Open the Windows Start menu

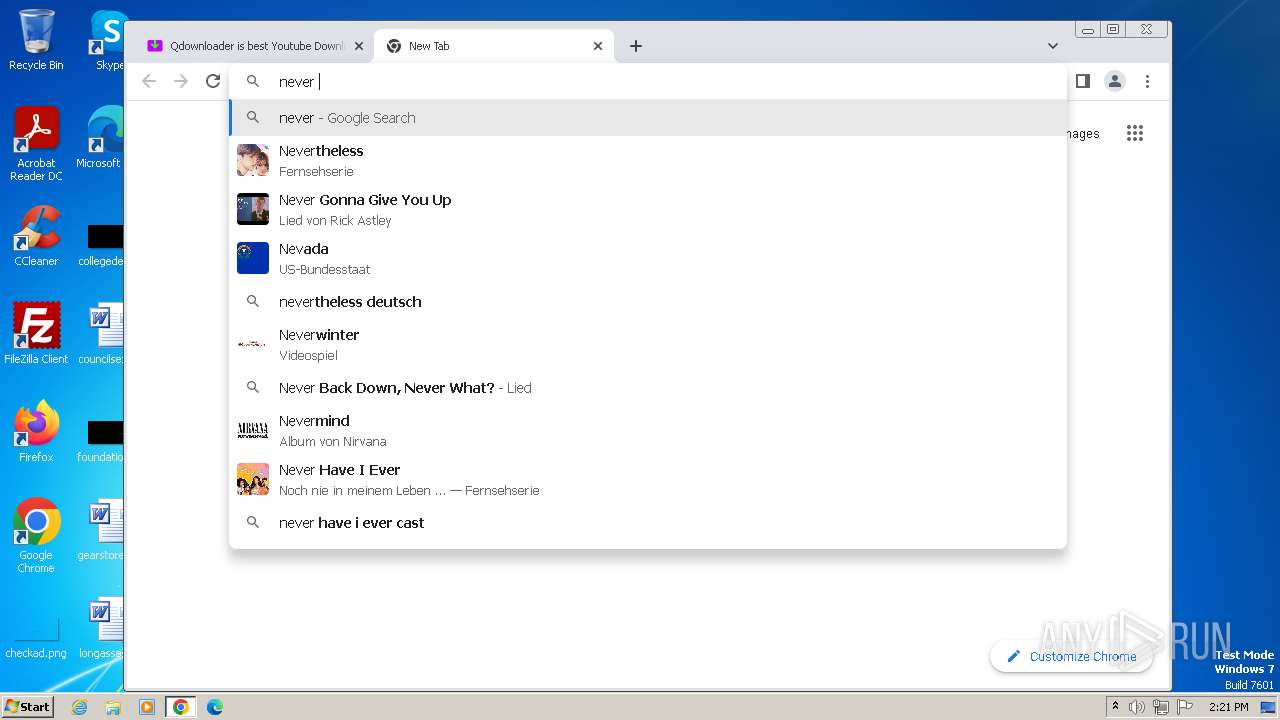click(28, 706)
